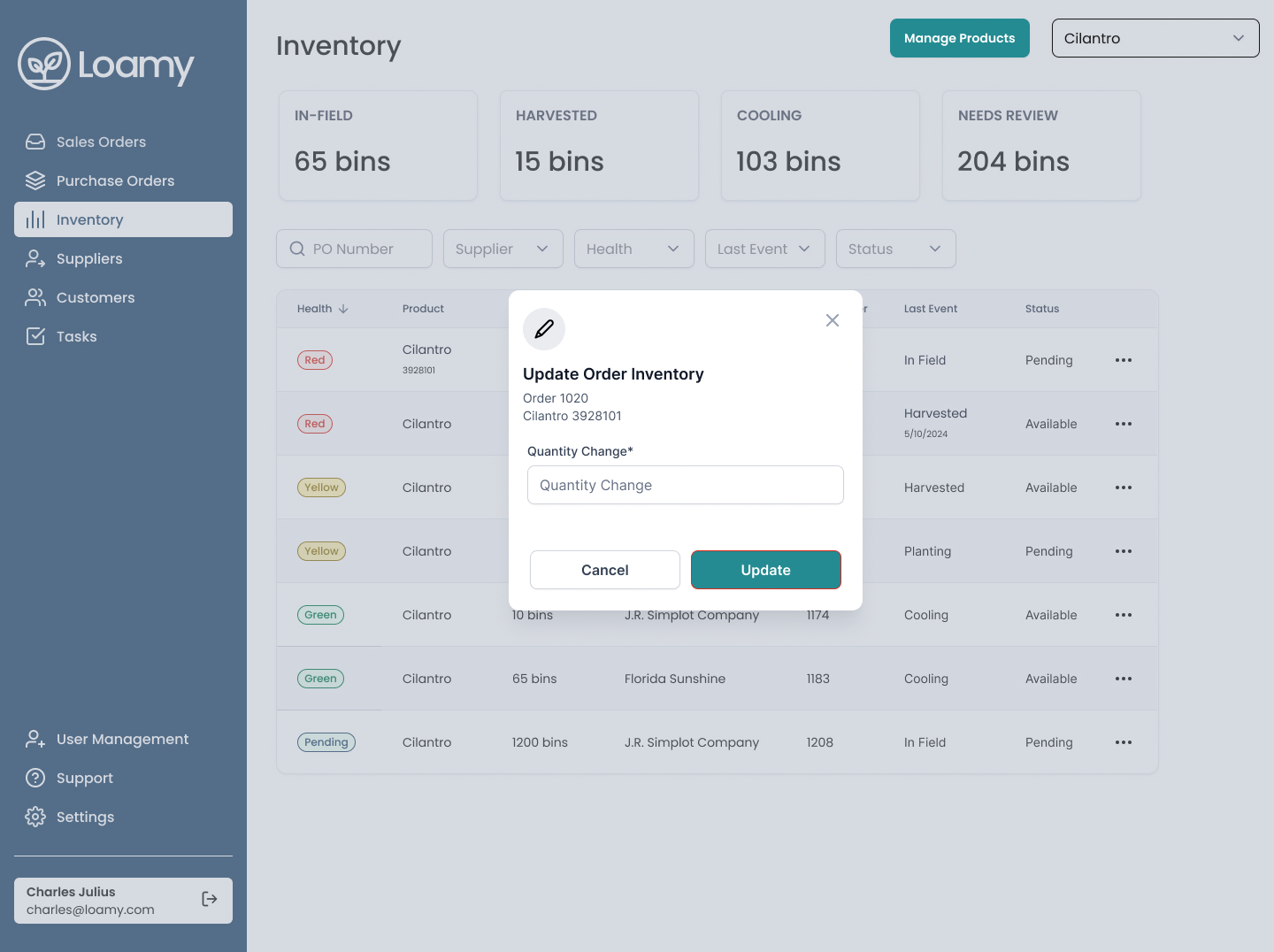Click the Product column header
The image size is (1274, 952).
pos(423,309)
